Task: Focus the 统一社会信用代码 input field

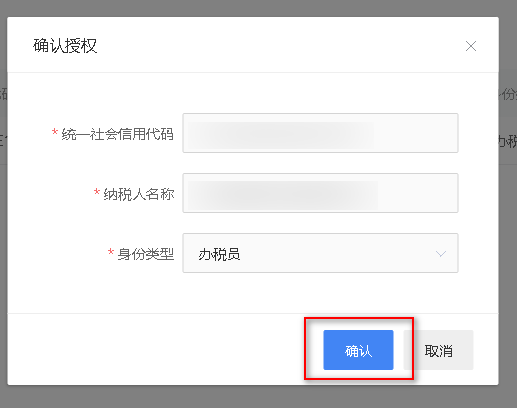Action: 320,133
